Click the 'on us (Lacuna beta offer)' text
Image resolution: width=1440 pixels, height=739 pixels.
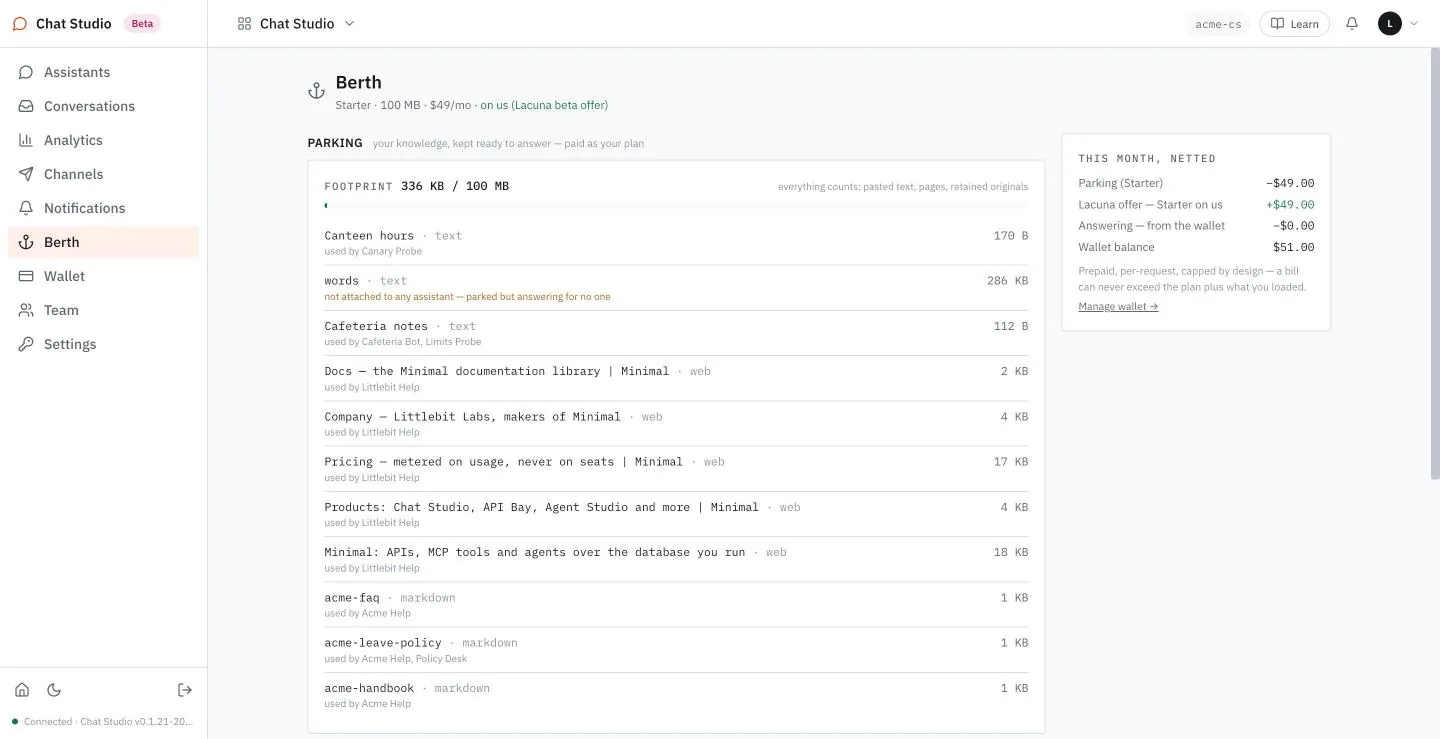[544, 105]
